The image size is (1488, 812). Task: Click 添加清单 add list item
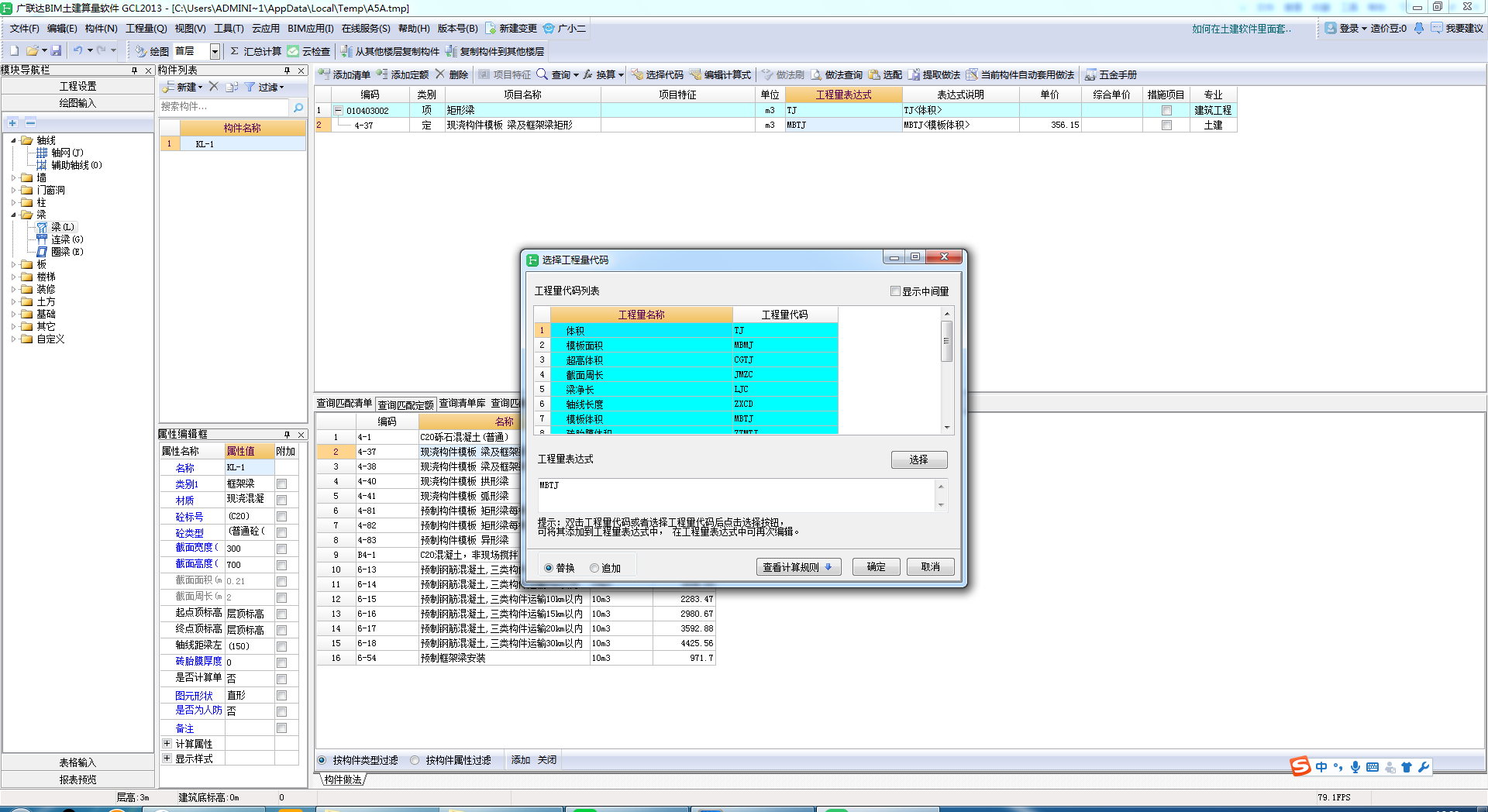tap(344, 74)
